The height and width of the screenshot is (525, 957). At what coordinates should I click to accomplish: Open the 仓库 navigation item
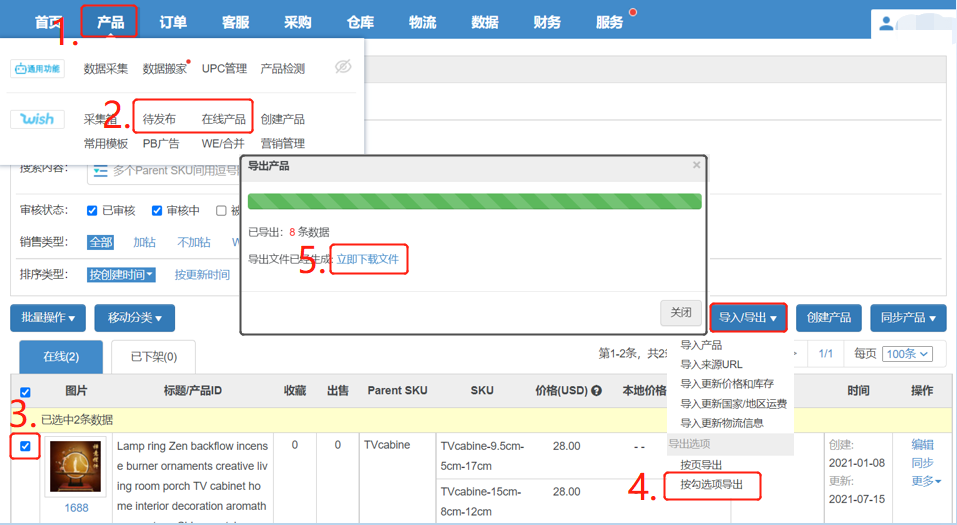[x=360, y=23]
